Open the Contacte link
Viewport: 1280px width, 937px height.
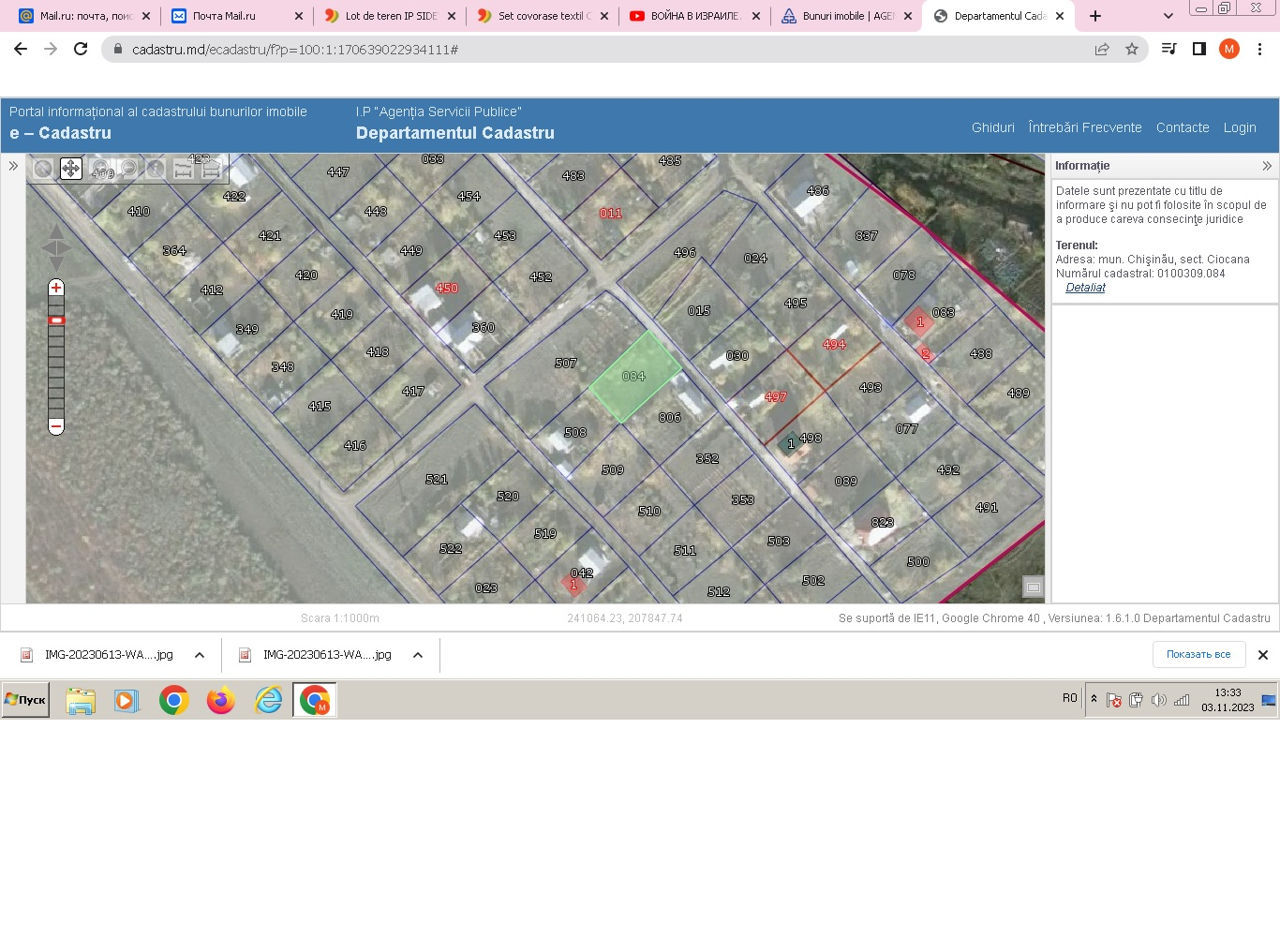1182,127
